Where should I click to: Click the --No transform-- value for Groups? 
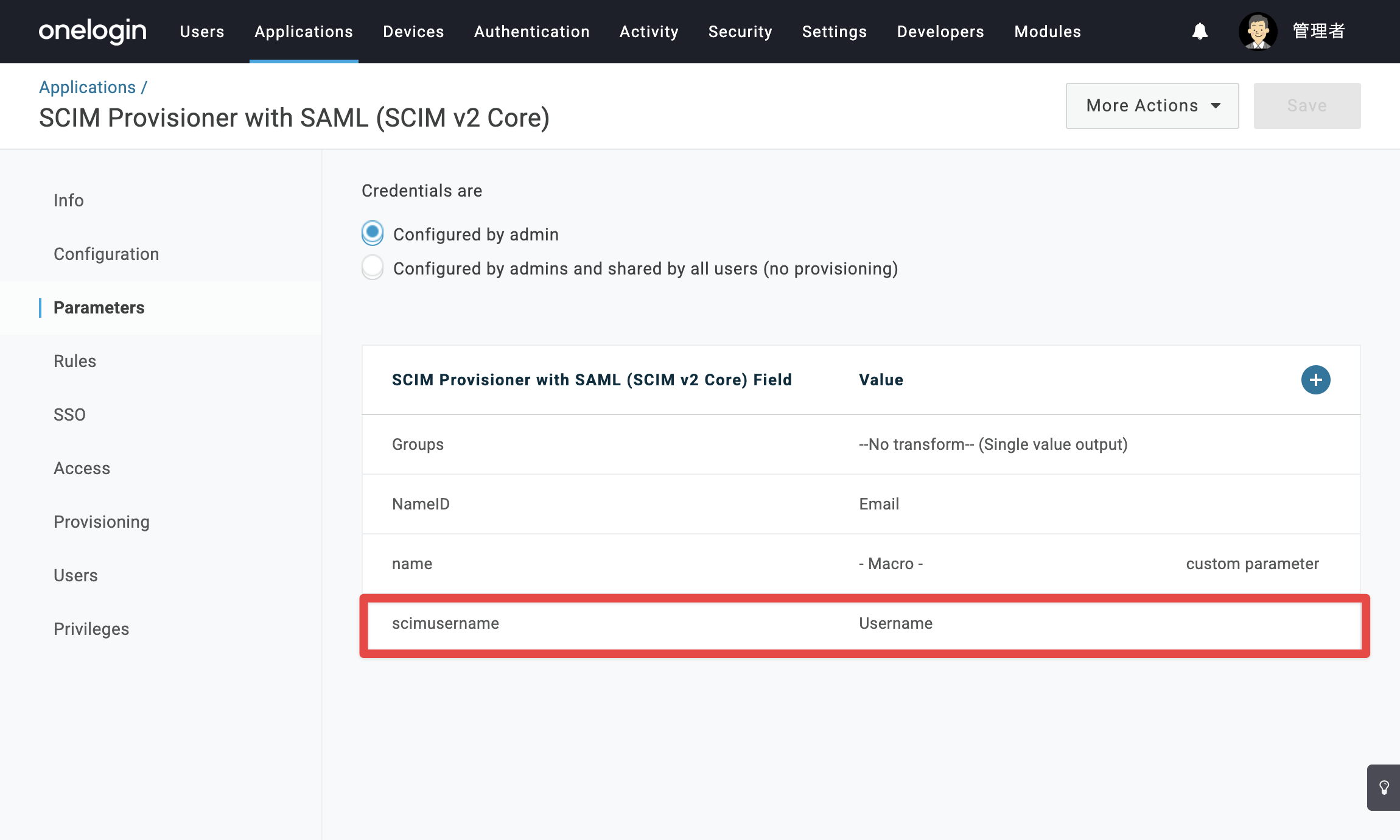[993, 444]
